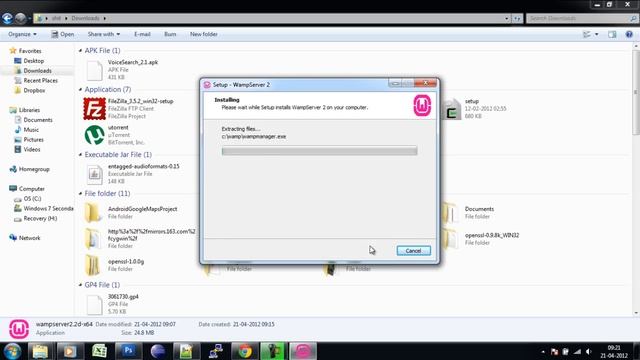The image size is (640, 360).
Task: Collapse the File folder (11) group
Action: (x=80, y=193)
